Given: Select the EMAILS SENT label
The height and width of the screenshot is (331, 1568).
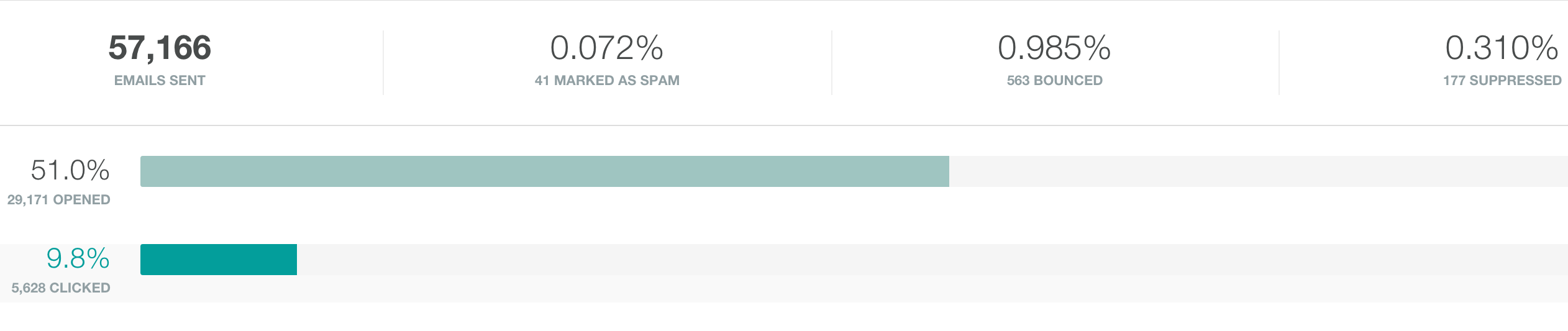Looking at the screenshot, I should click(160, 81).
